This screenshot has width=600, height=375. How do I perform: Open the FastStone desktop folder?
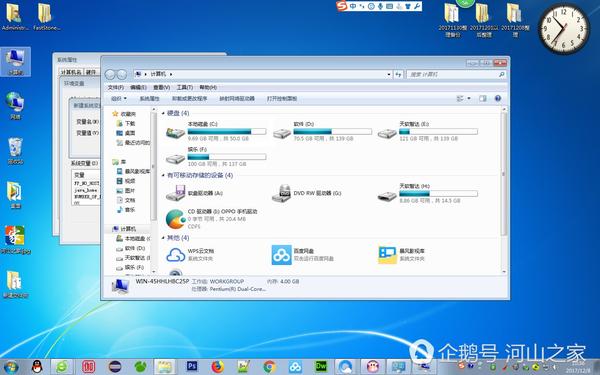point(46,16)
